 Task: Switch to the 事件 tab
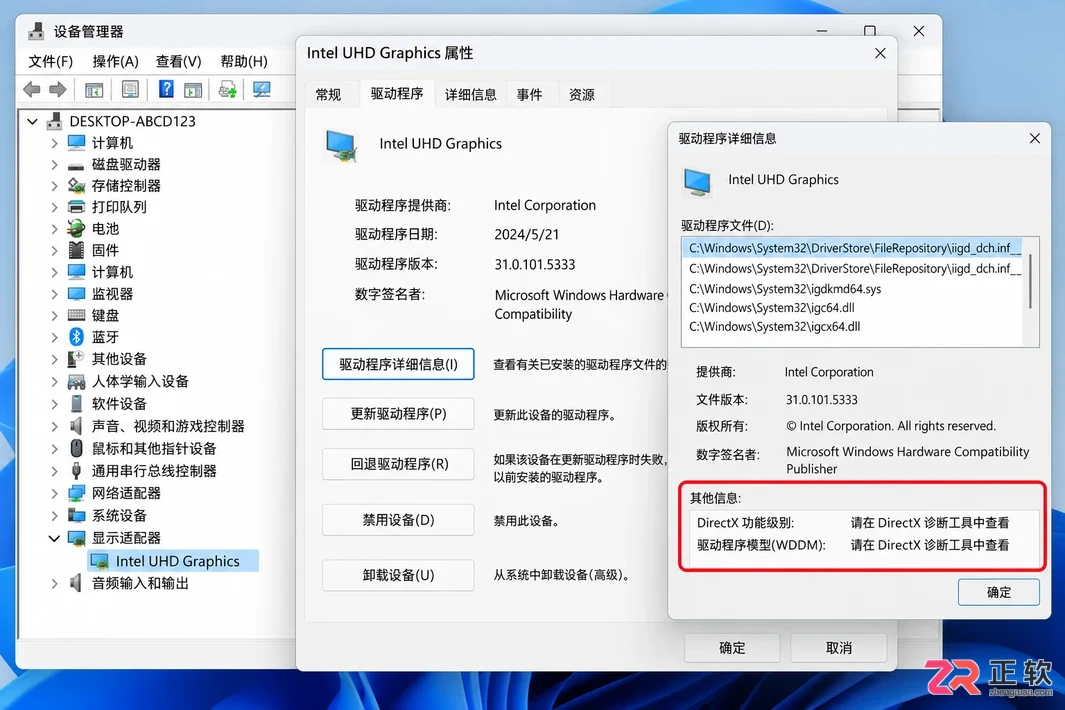coord(529,94)
